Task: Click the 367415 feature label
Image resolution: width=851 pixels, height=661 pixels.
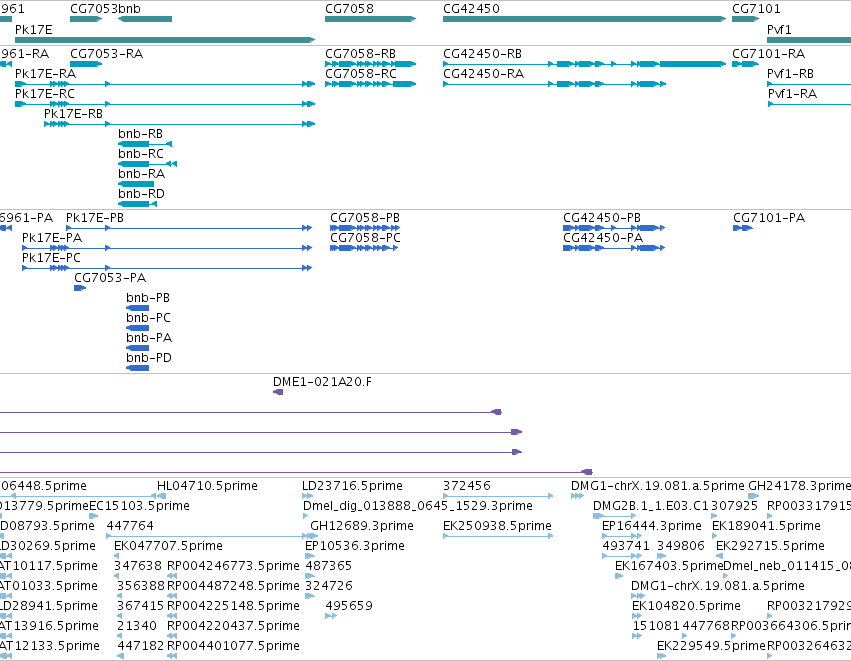Action: 141,606
